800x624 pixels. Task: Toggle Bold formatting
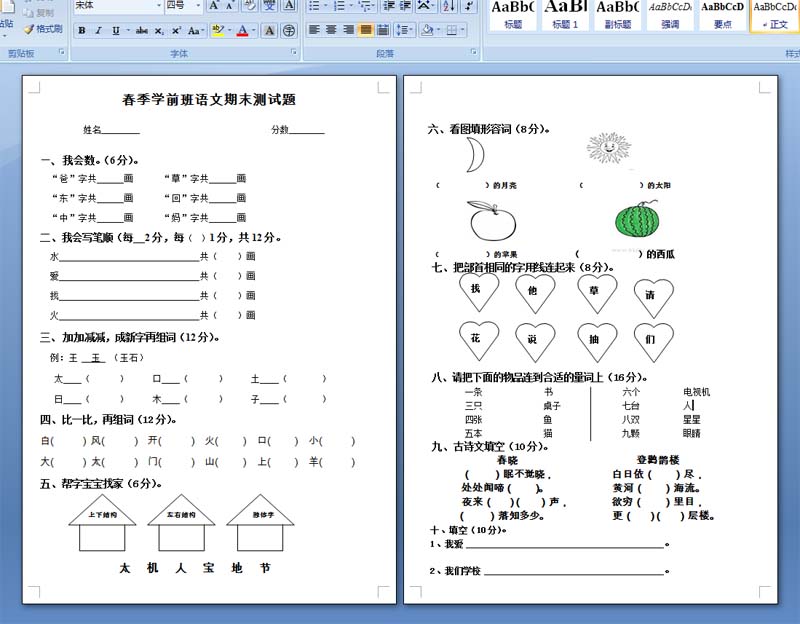click(82, 31)
